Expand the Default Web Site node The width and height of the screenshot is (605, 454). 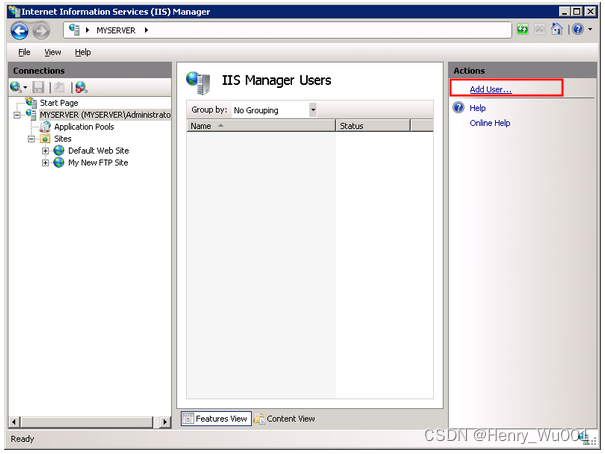45,151
